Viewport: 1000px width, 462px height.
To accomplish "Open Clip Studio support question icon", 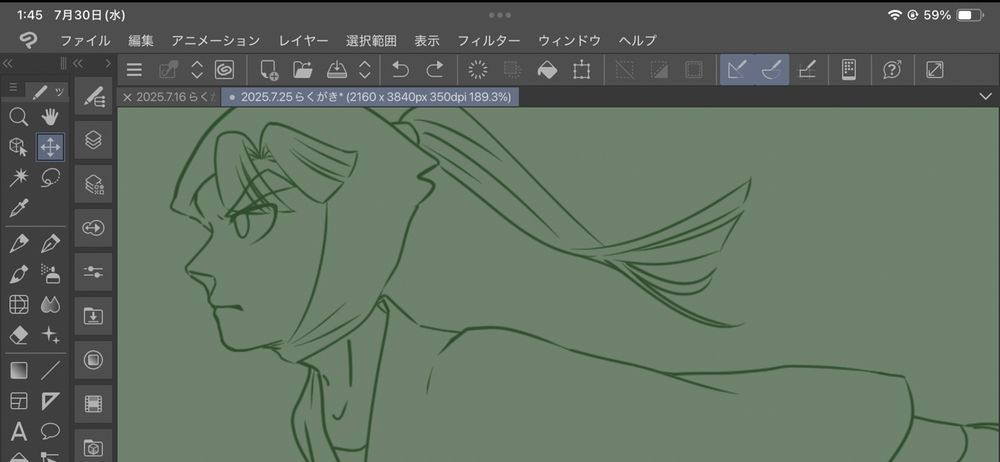I will tap(892, 70).
